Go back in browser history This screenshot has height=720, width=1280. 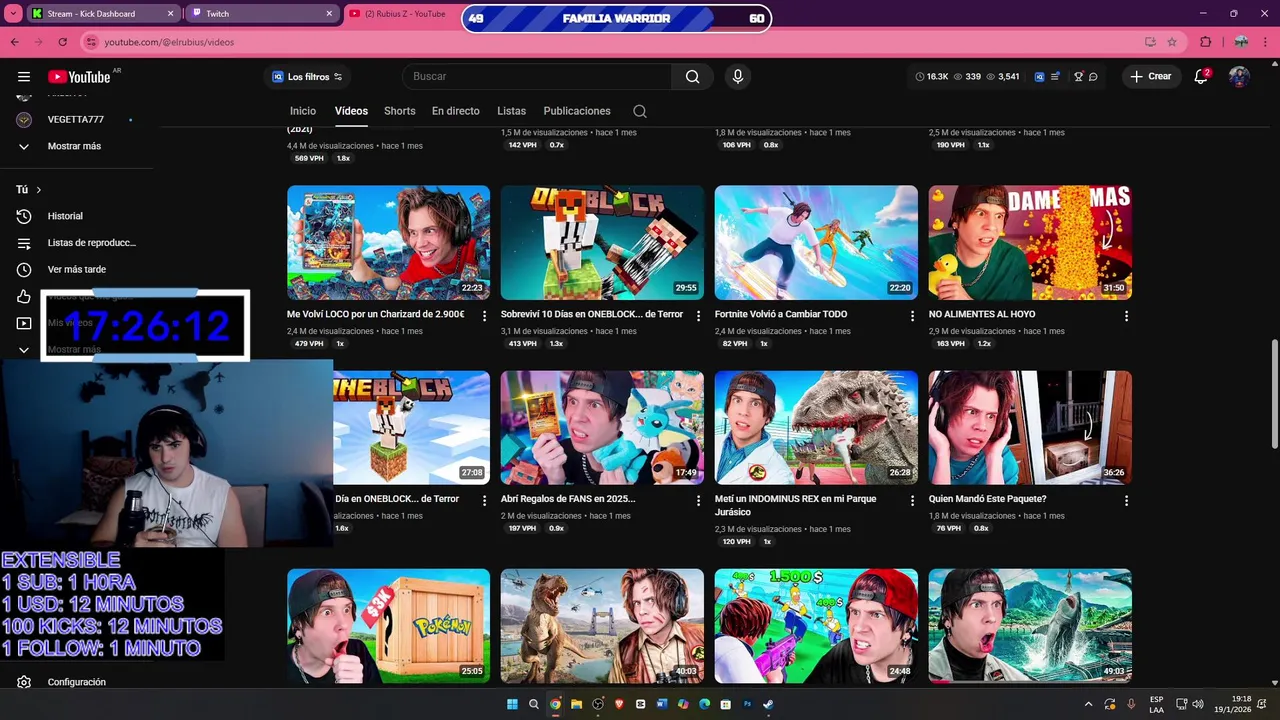(x=15, y=42)
